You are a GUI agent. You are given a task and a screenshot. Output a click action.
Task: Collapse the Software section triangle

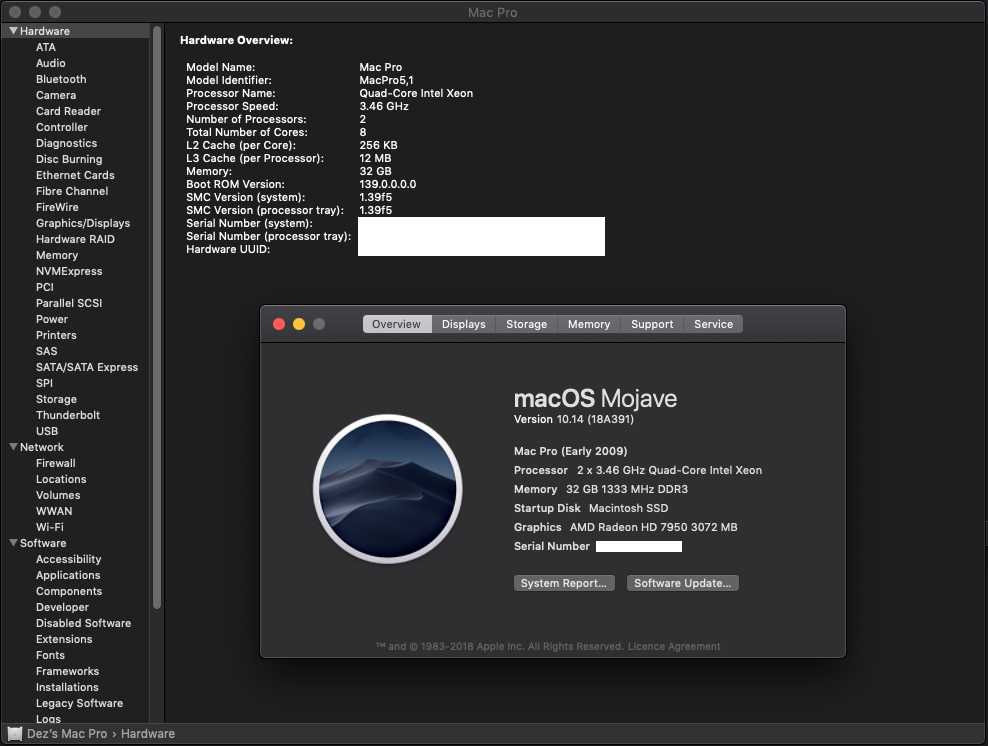[13, 542]
